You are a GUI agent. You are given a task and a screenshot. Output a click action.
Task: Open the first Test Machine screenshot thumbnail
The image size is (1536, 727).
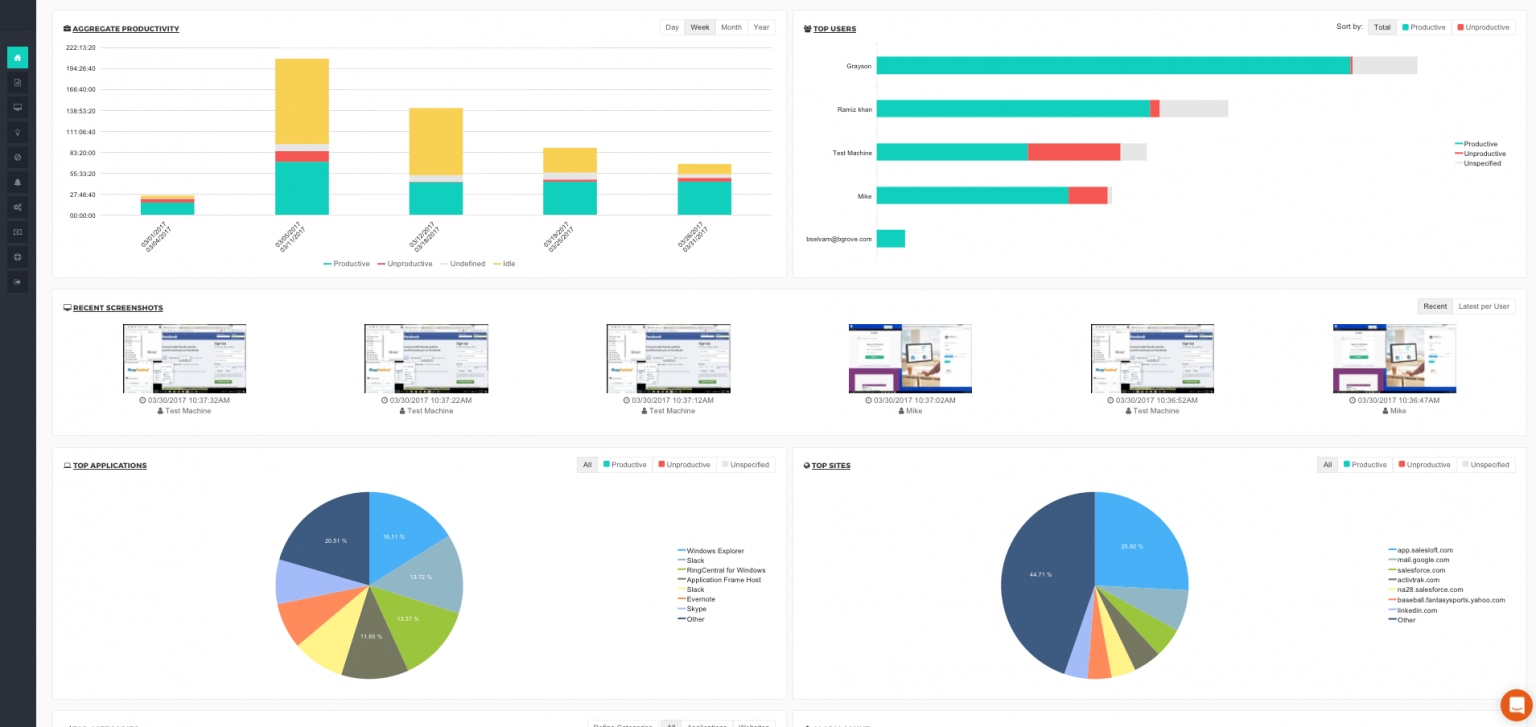click(184, 358)
